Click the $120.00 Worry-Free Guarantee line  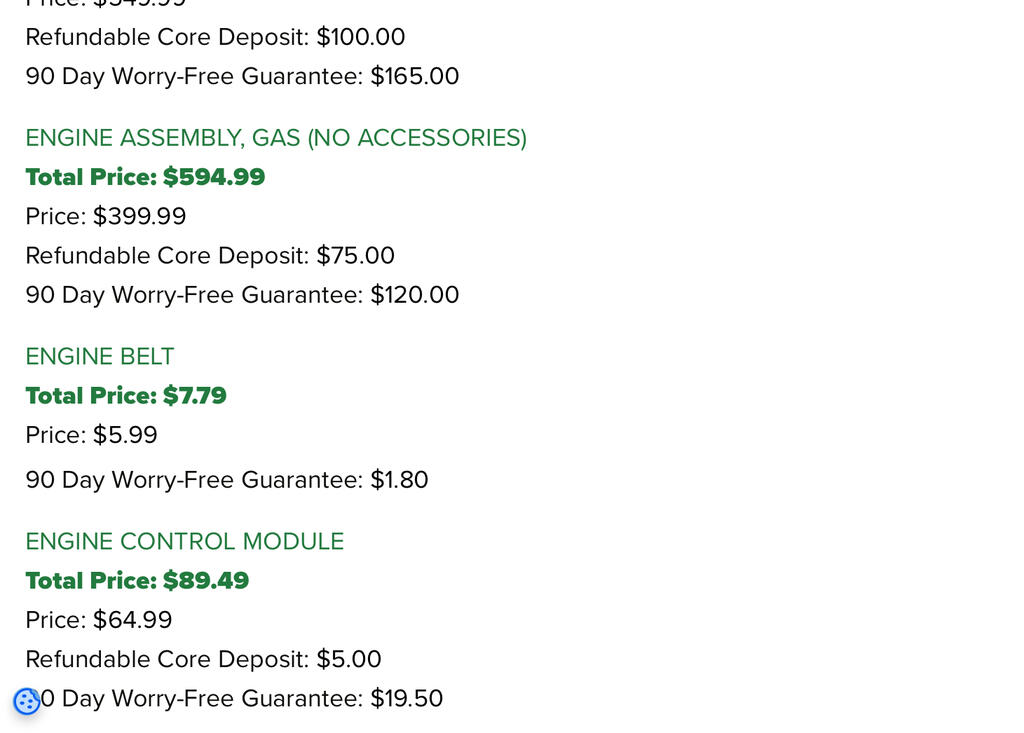point(242,295)
